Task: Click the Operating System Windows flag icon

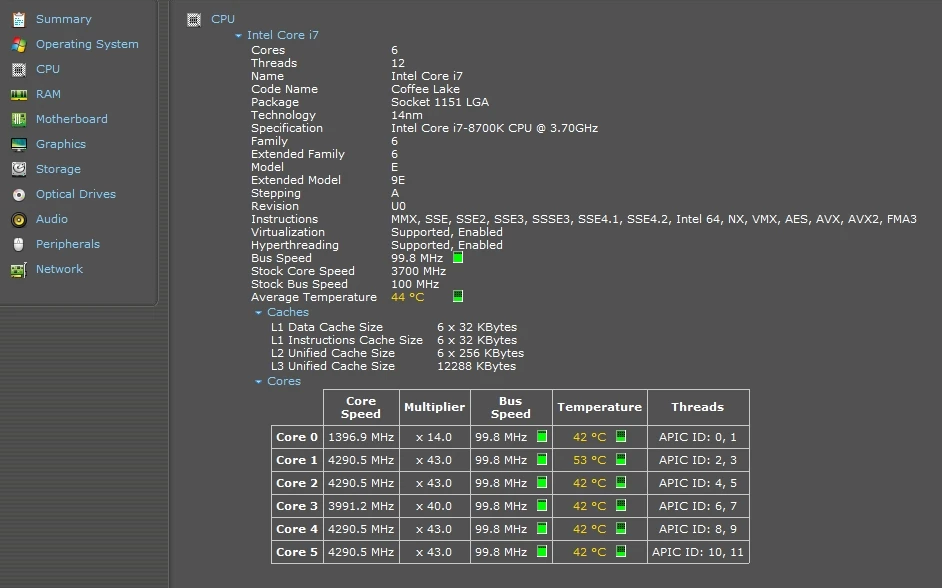Action: 19,44
